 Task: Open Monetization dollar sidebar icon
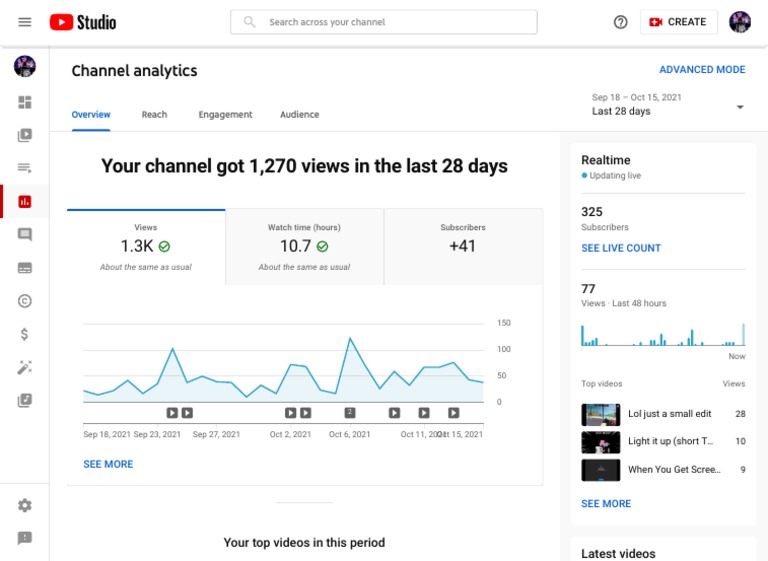(x=24, y=334)
